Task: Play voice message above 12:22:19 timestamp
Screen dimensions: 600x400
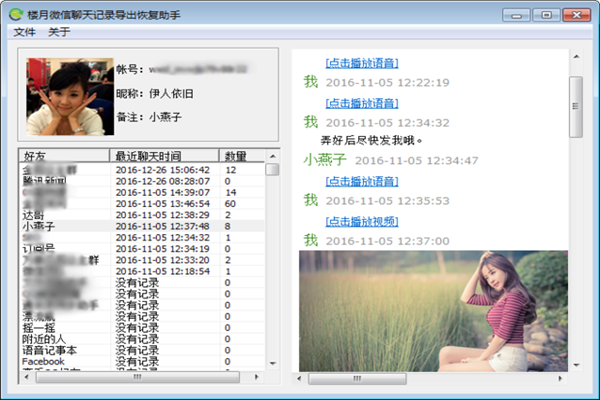Action: point(362,63)
